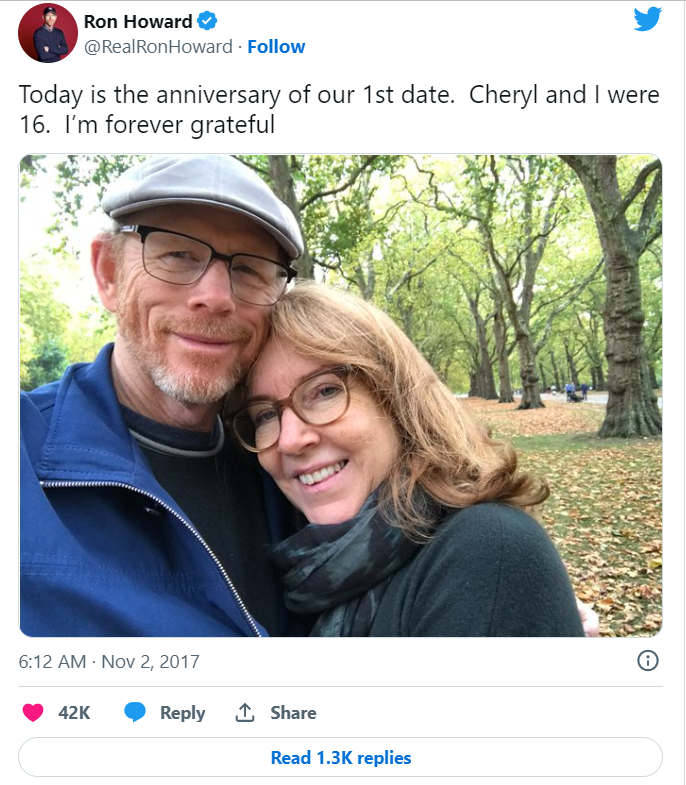Screen dimensions: 686x785
Task: Open the tweet info circle icon
Action: (647, 661)
